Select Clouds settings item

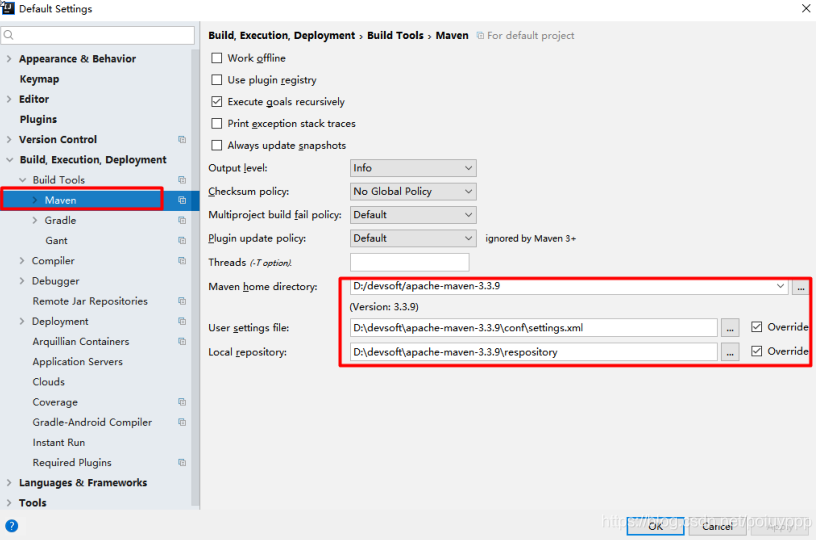(49, 382)
